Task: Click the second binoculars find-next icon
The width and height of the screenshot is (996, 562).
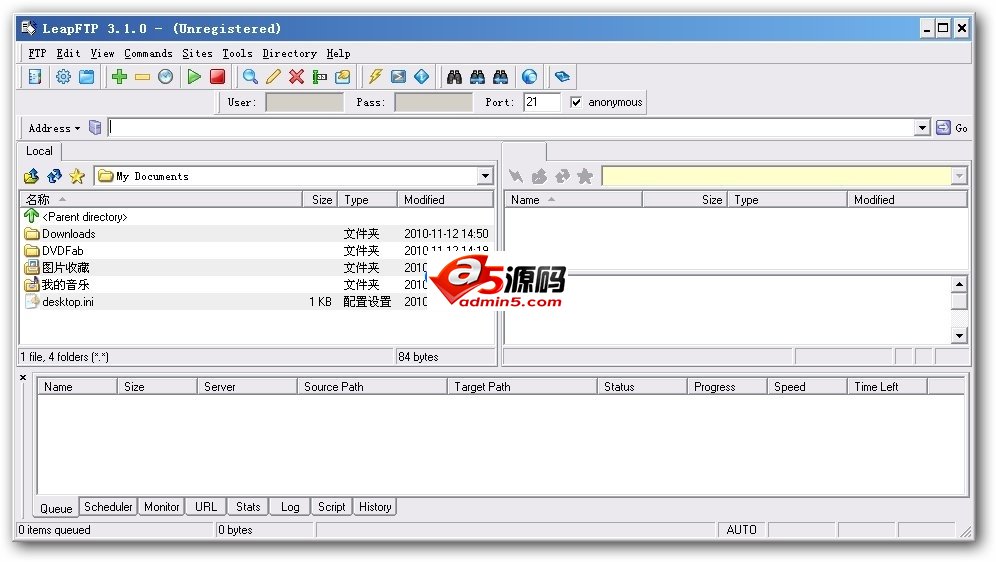Action: (x=477, y=77)
